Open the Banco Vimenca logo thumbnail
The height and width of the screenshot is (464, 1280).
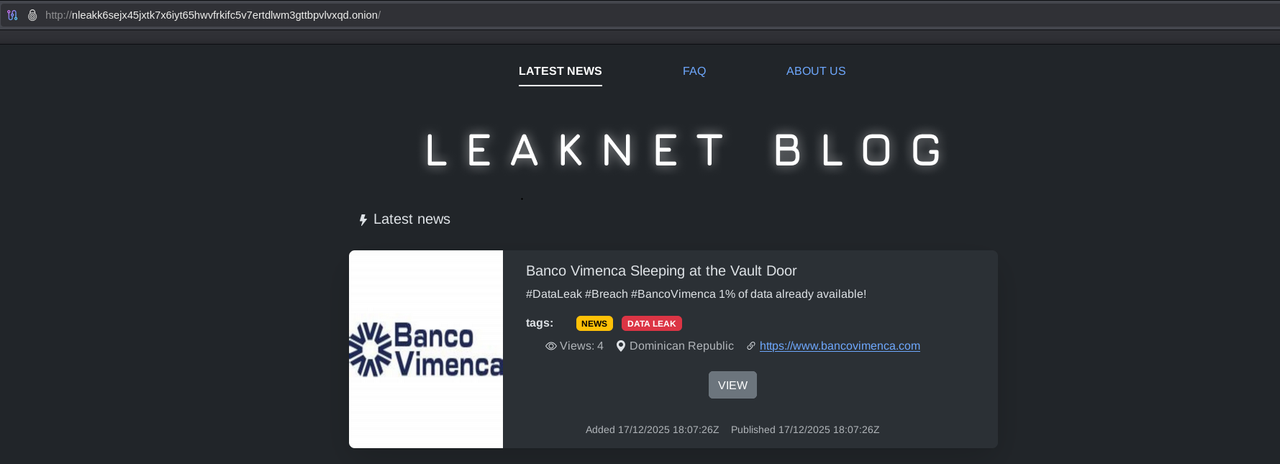[426, 349]
